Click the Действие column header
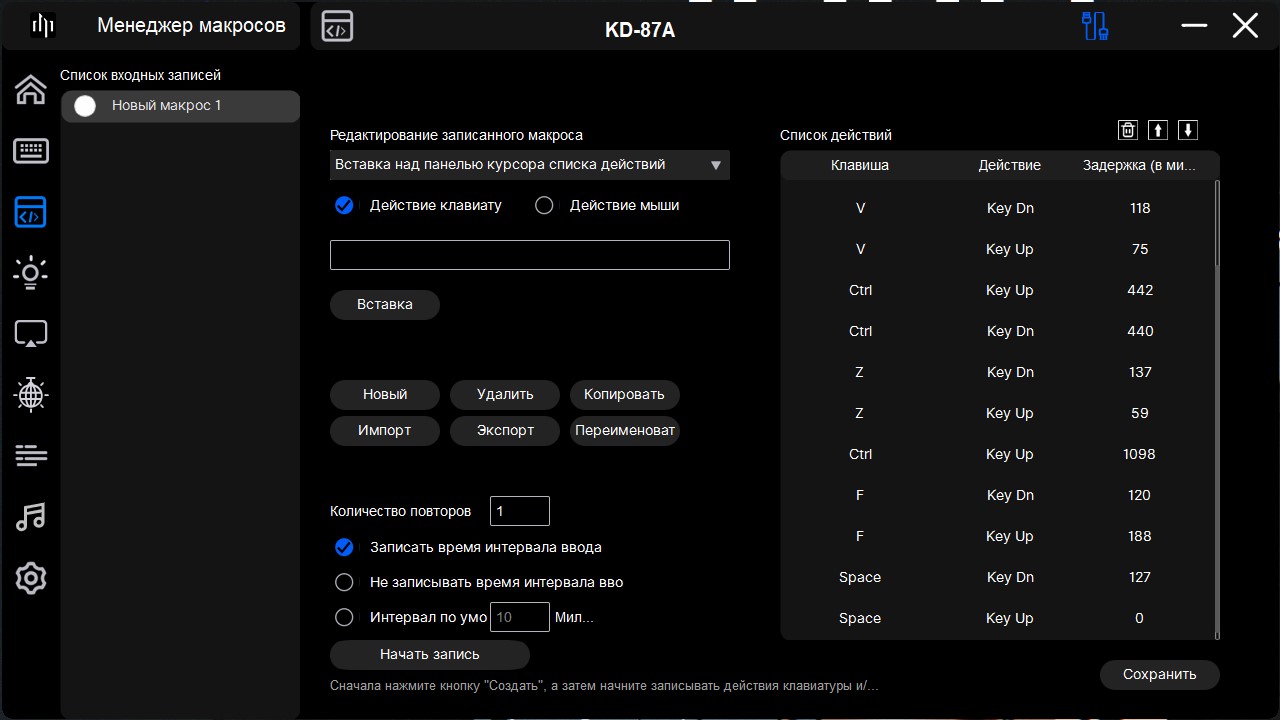1280x720 pixels. 1010,165
